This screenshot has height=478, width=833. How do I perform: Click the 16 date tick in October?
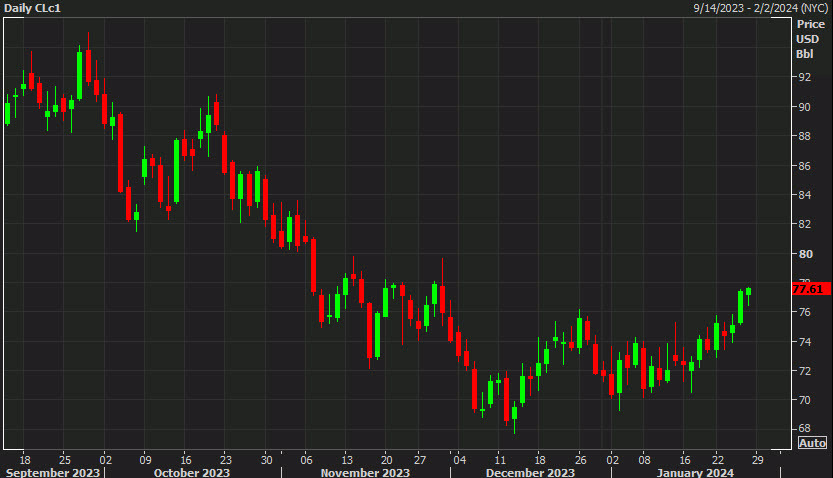coord(185,460)
